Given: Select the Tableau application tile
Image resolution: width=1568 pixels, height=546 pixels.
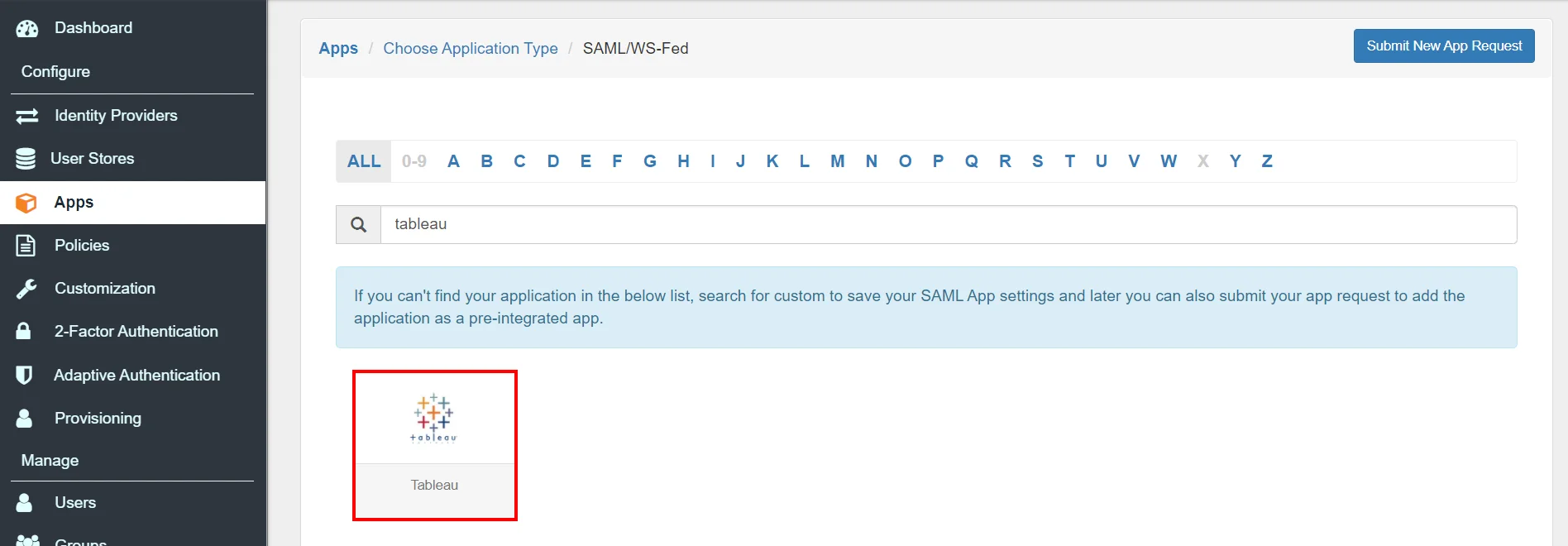Looking at the screenshot, I should click(434, 444).
